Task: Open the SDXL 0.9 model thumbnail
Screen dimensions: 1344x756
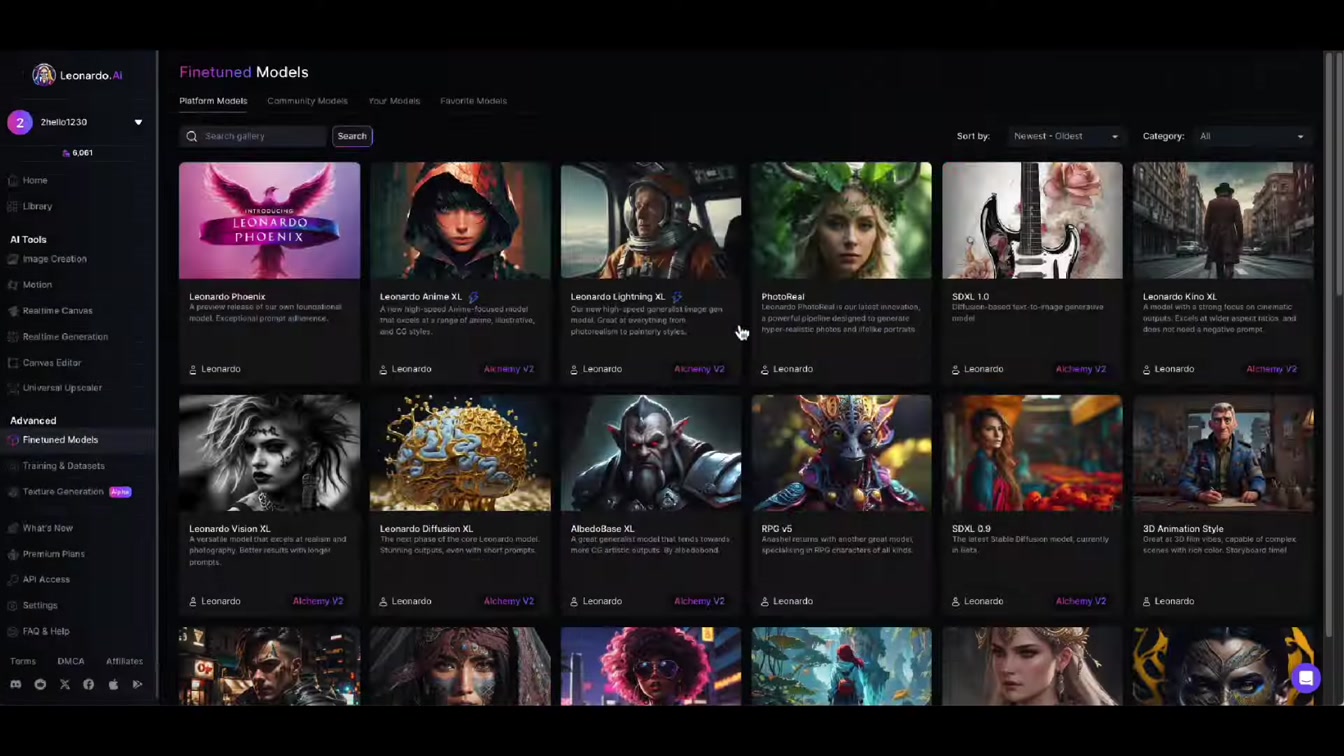Action: point(1032,453)
